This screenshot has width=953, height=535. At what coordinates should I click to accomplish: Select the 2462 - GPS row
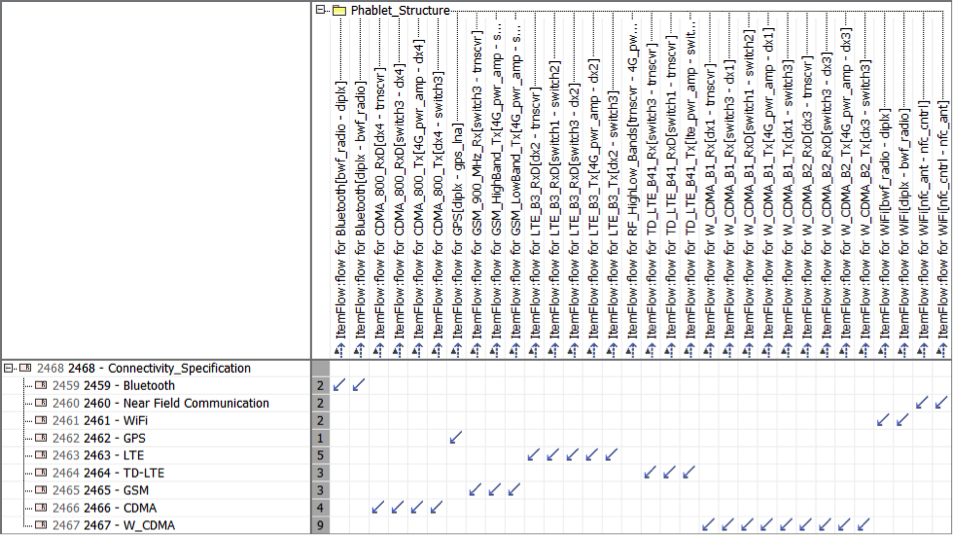point(98,438)
